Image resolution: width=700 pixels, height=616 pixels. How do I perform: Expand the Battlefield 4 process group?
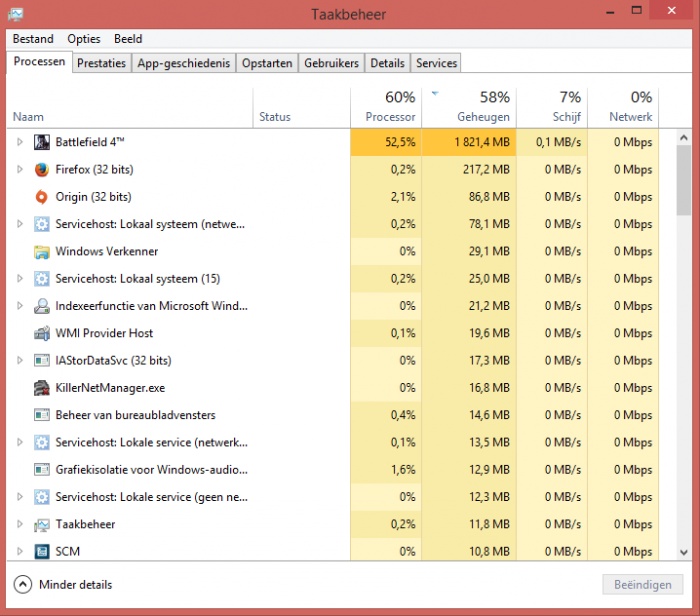click(20, 142)
